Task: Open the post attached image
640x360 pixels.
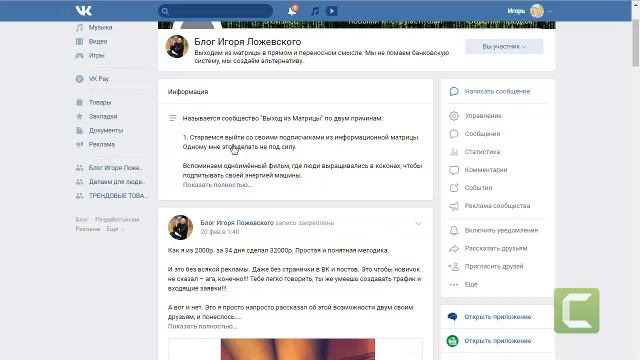Action: pyautogui.click(x=298, y=349)
